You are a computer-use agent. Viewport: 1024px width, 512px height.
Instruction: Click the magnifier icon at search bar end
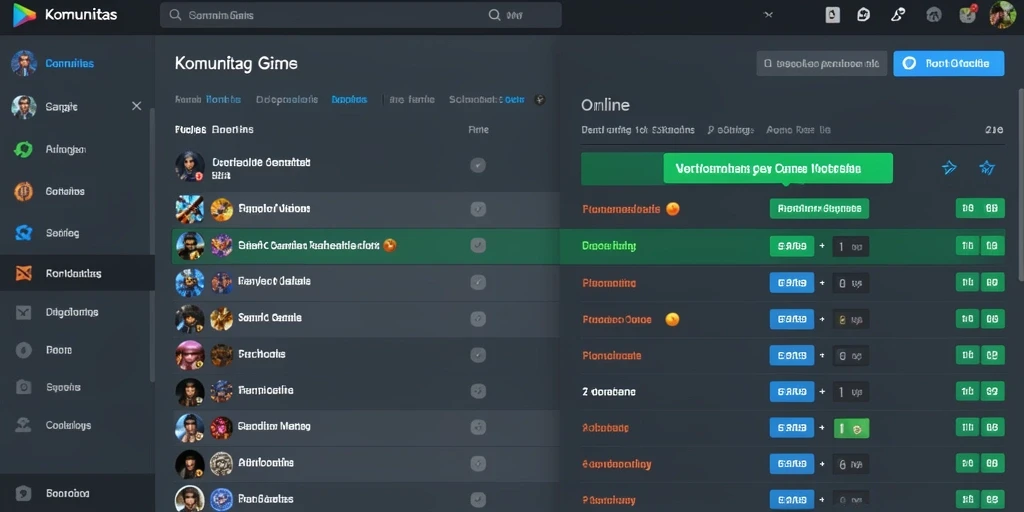coord(495,14)
